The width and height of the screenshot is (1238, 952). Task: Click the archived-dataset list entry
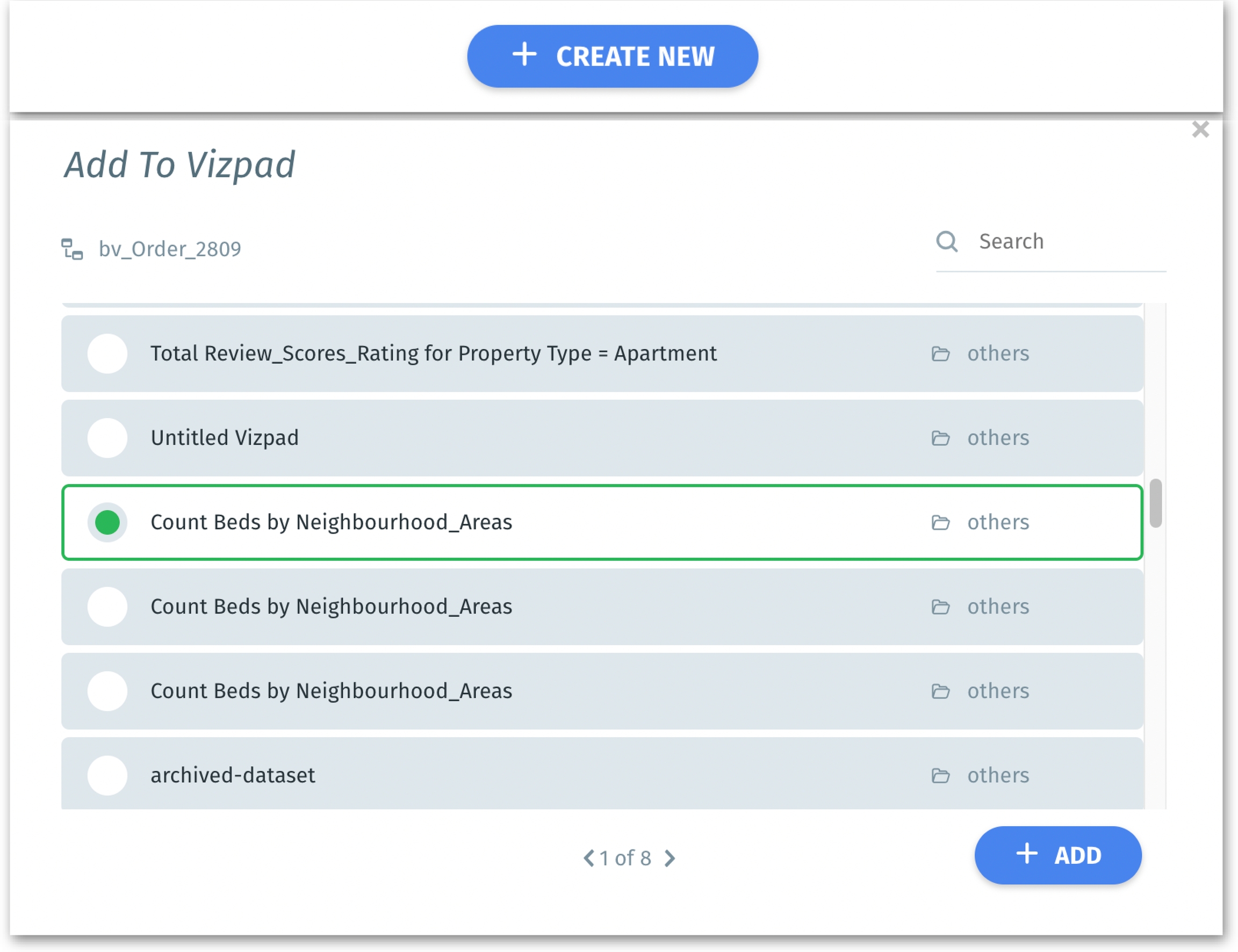[x=232, y=775]
